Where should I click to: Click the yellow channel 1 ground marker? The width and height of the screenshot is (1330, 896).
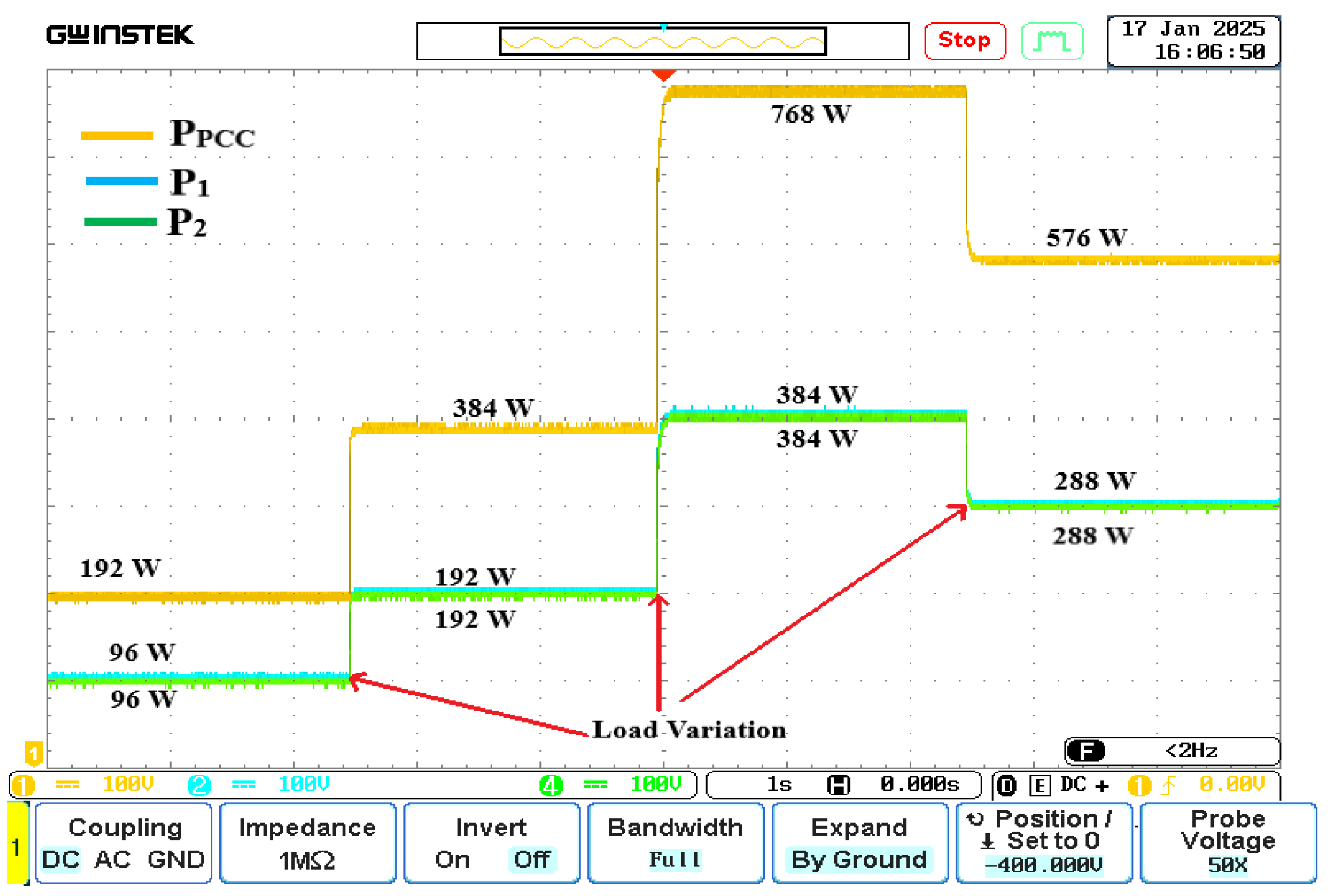coord(33,753)
